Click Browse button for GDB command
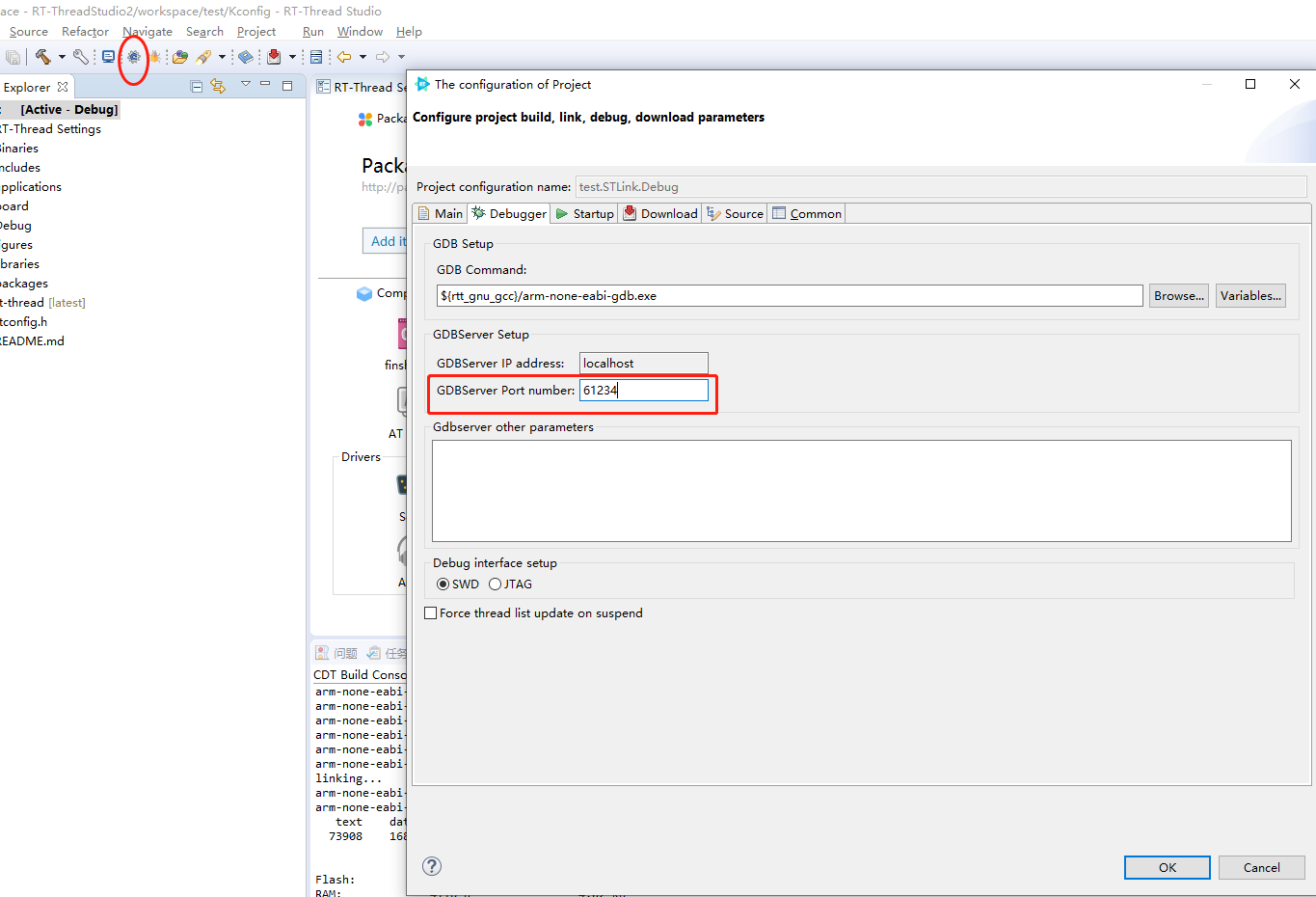Screen dimensions: 1316x897 click(x=1179, y=296)
